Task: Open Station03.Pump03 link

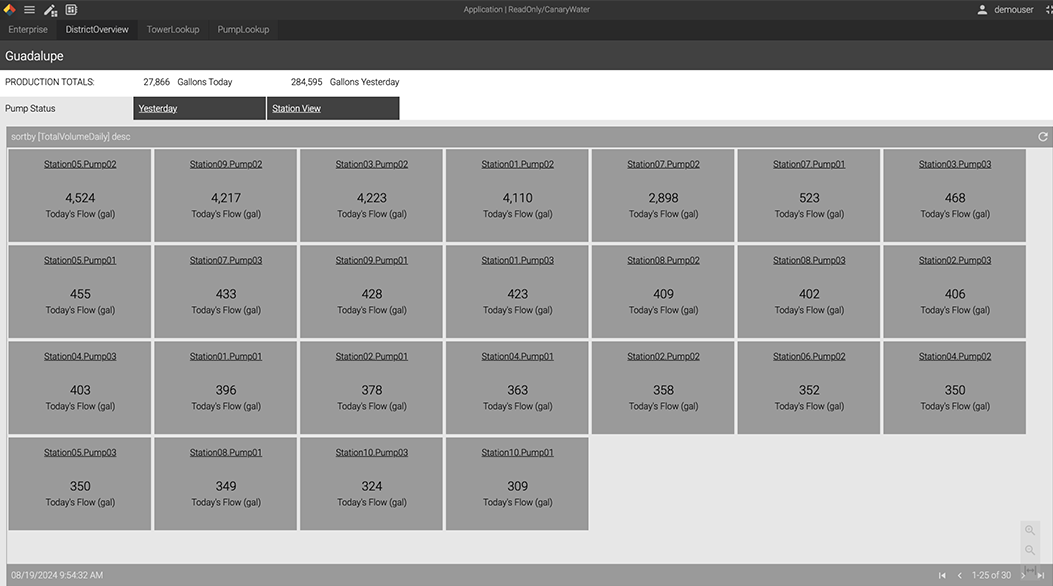Action: tap(955, 164)
